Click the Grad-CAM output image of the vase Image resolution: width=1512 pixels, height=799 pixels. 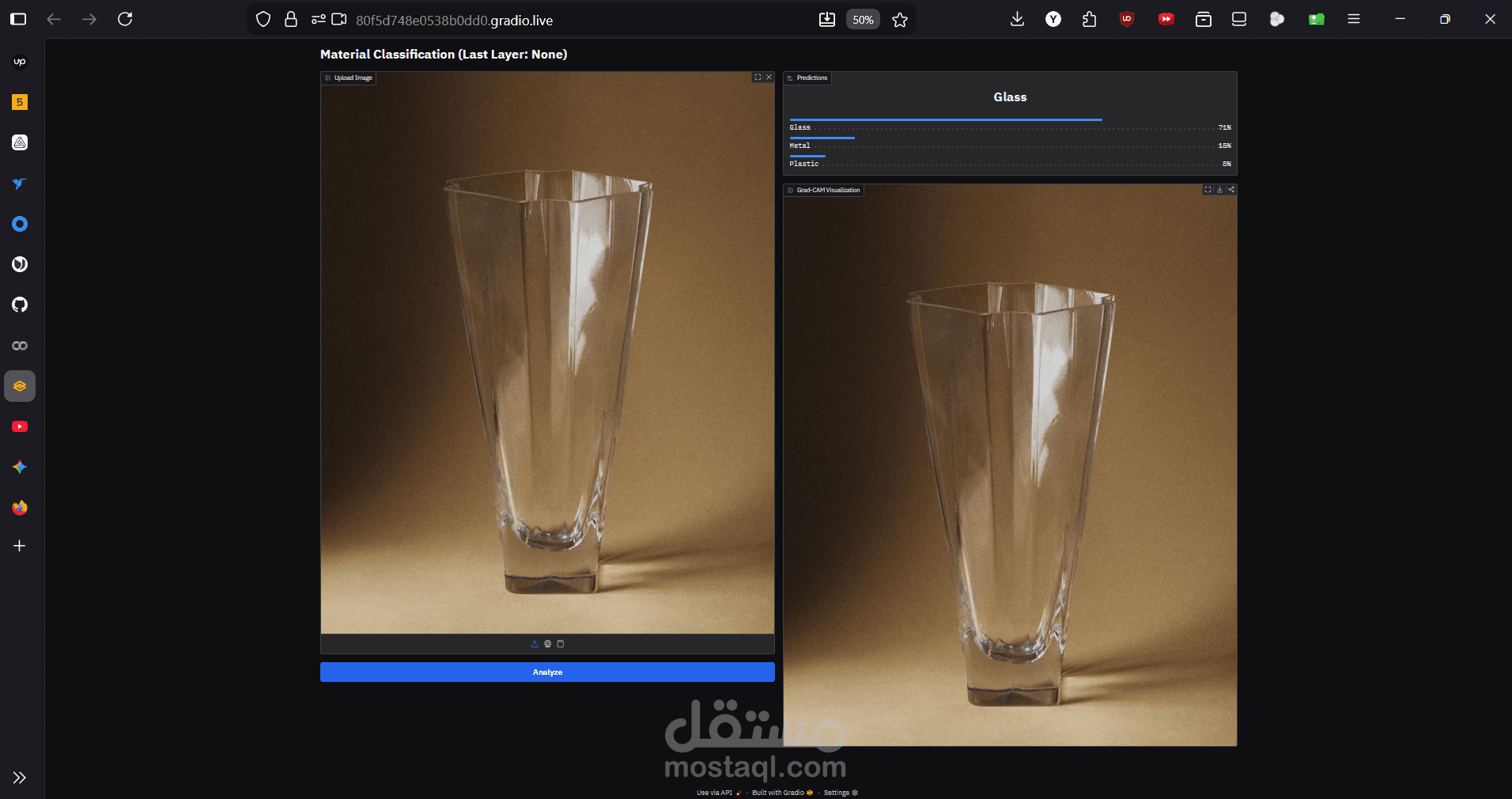point(1010,465)
